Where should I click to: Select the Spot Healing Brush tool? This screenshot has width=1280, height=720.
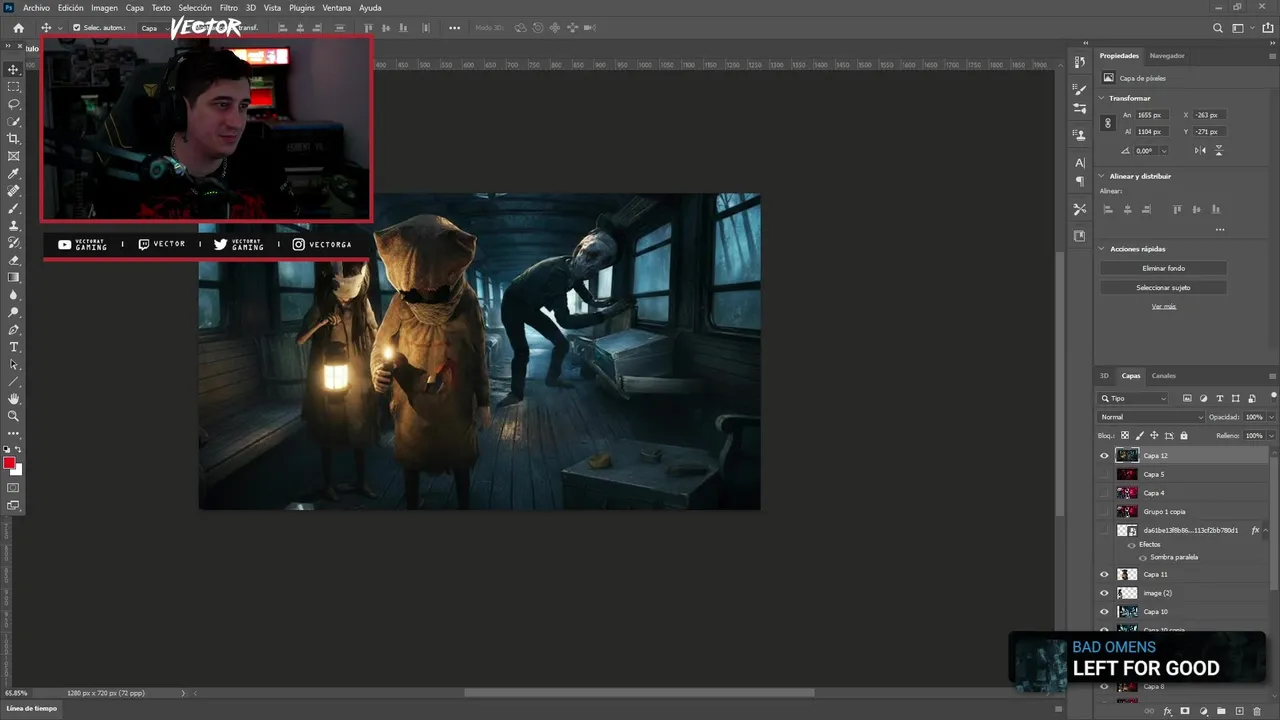tap(14, 191)
